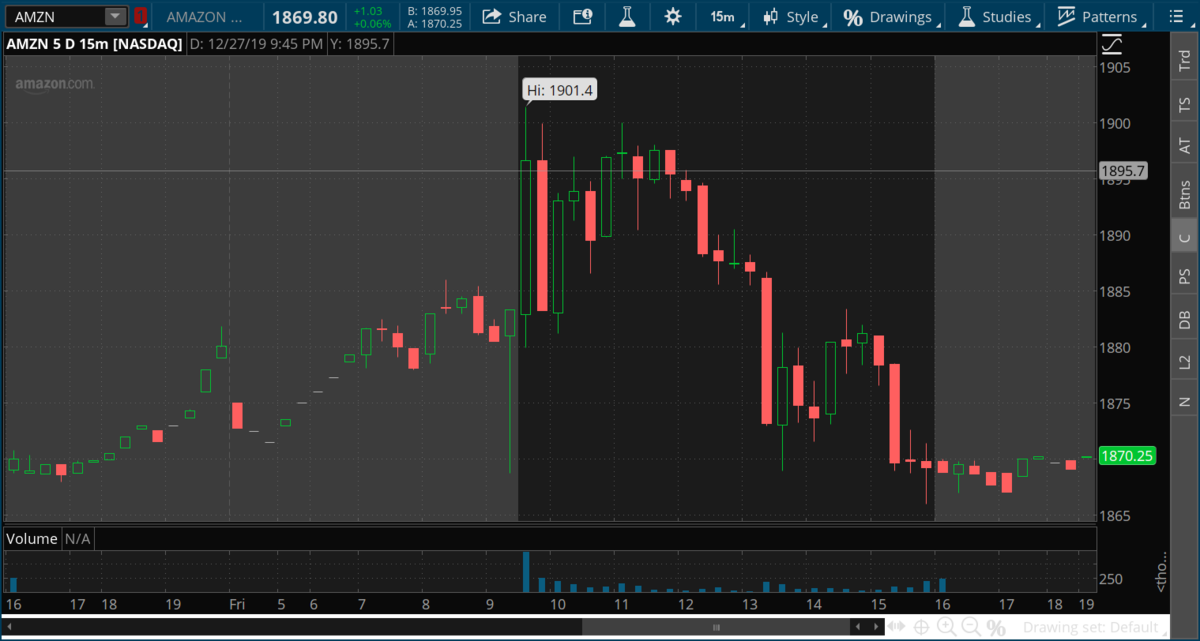This screenshot has height=641, width=1200.
Task: Click the price axis scale curve icon
Action: pyautogui.click(x=1112, y=44)
